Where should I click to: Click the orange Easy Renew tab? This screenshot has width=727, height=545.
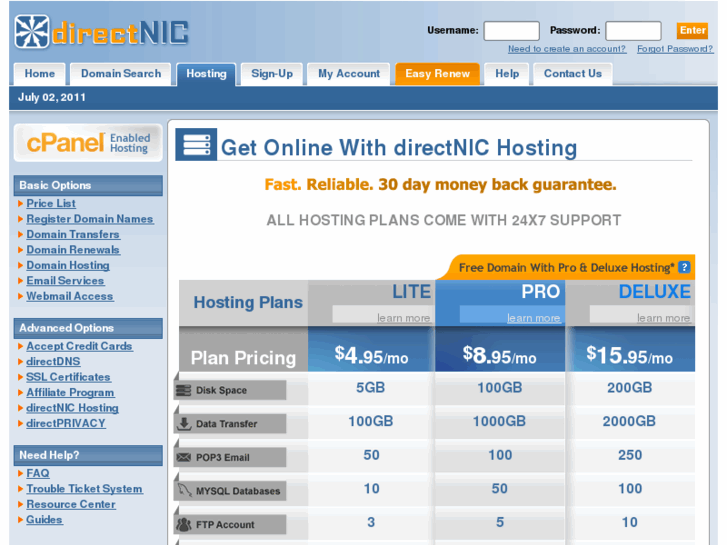pos(437,74)
